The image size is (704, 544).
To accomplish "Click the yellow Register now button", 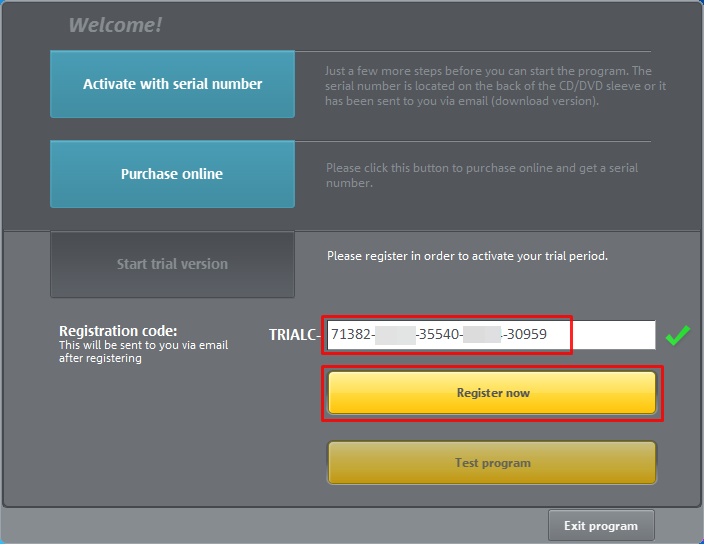I will click(492, 393).
